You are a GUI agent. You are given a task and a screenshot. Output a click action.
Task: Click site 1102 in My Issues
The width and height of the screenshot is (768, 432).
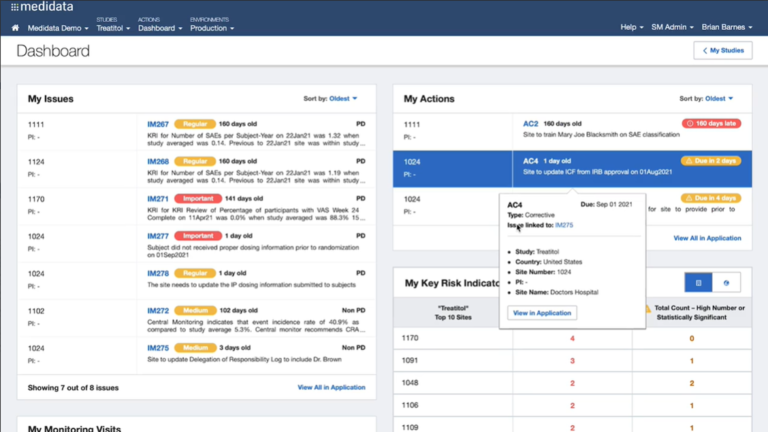(36, 311)
